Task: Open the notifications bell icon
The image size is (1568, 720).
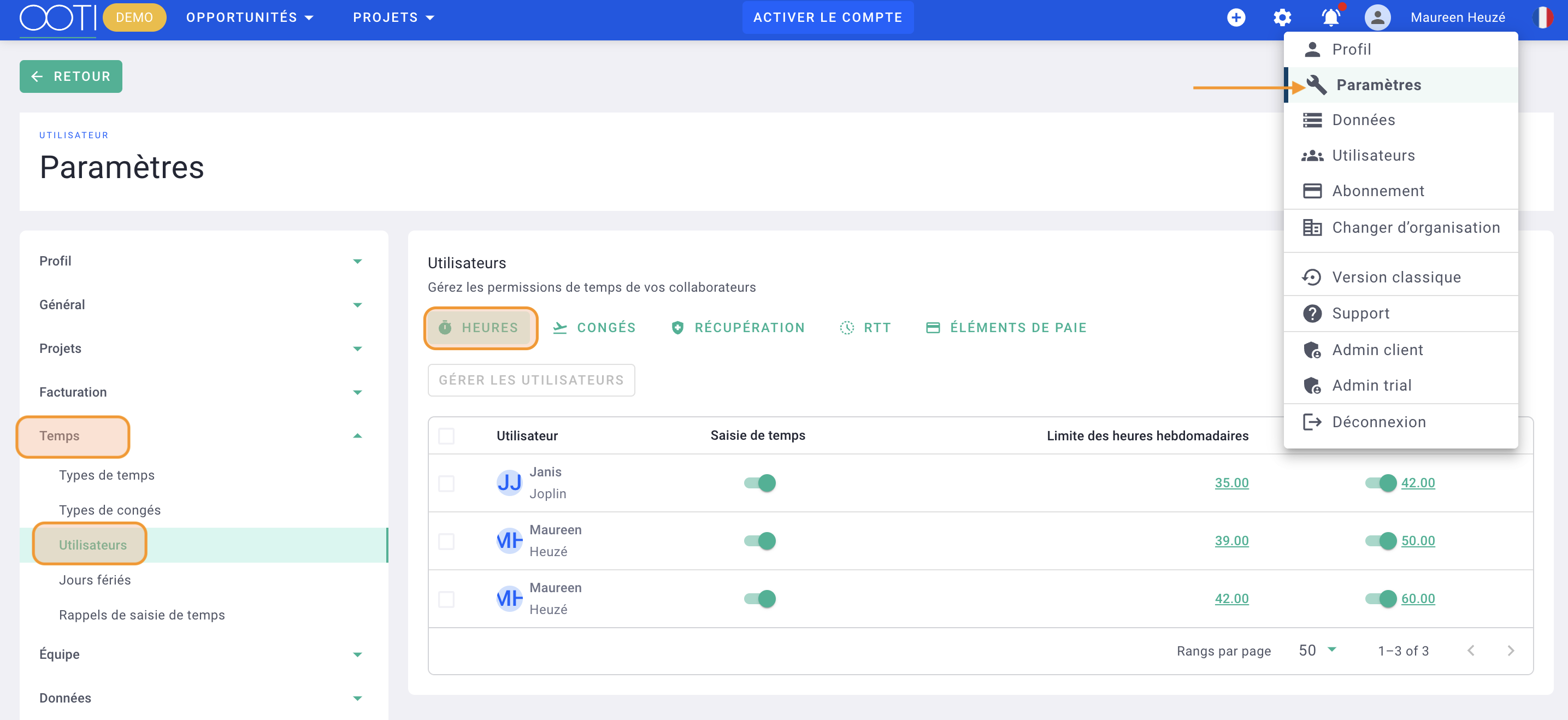Action: [1330, 17]
